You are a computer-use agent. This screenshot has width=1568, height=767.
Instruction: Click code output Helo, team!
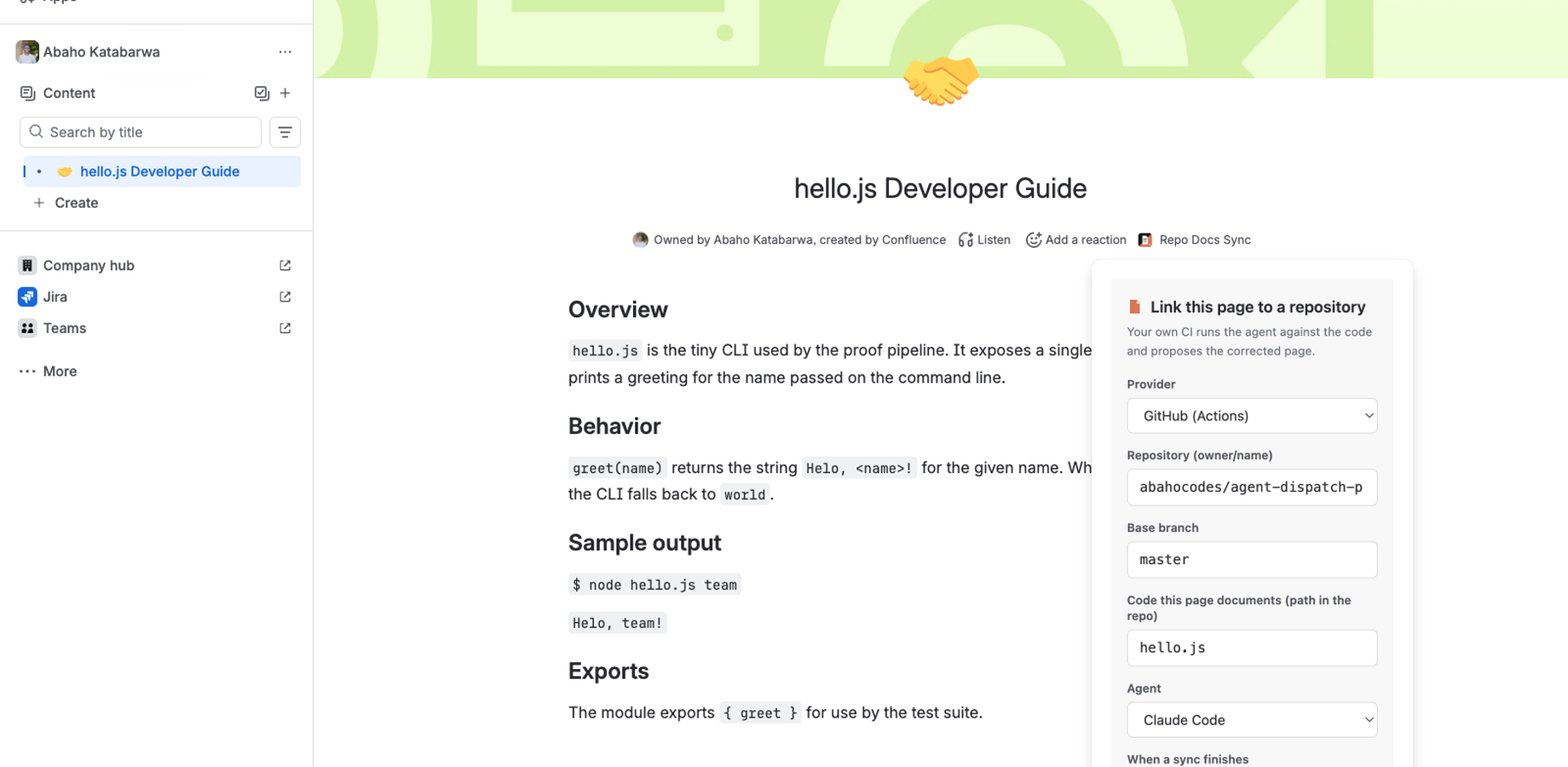(x=617, y=623)
